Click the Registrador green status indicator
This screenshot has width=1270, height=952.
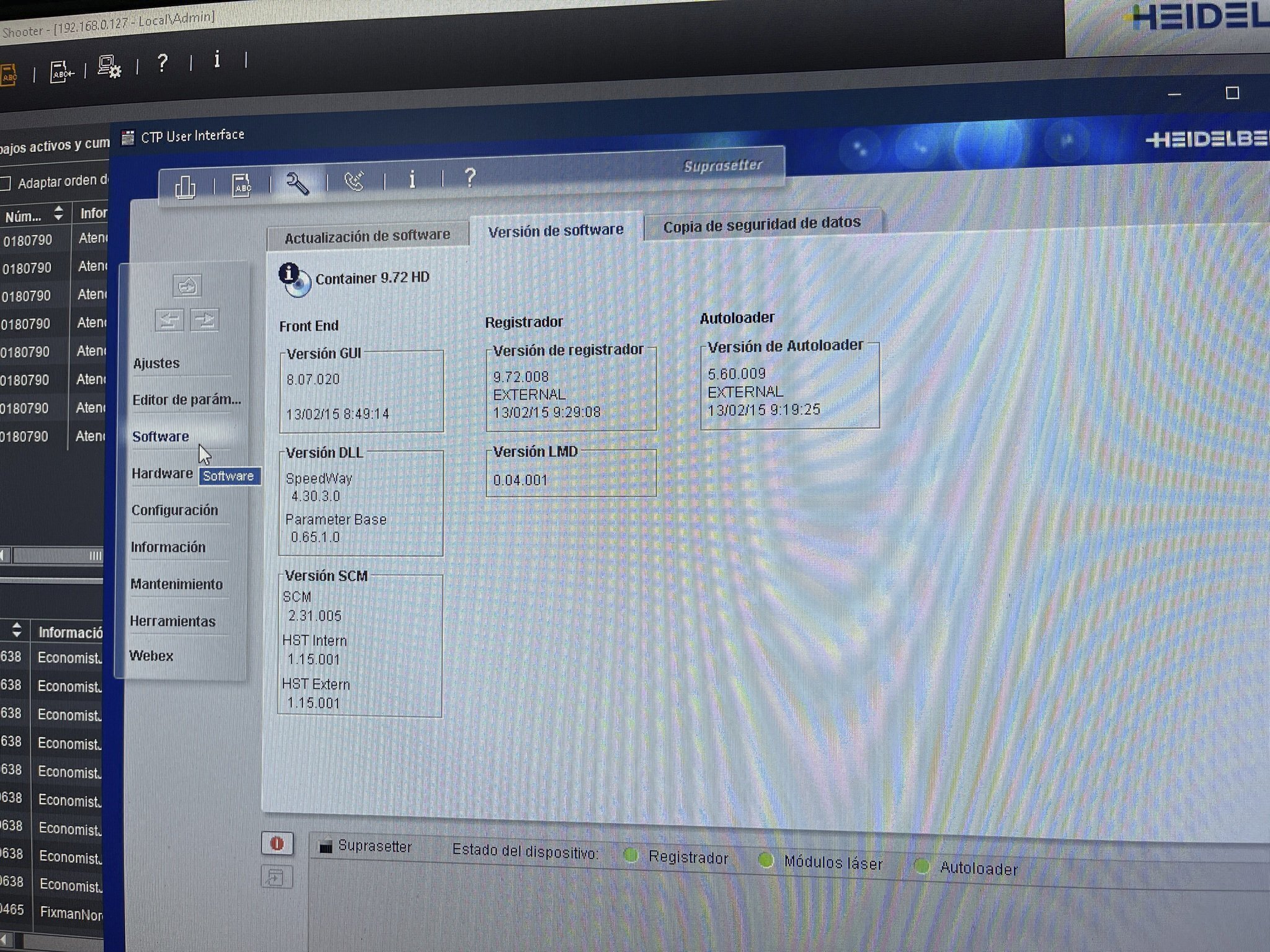631,856
